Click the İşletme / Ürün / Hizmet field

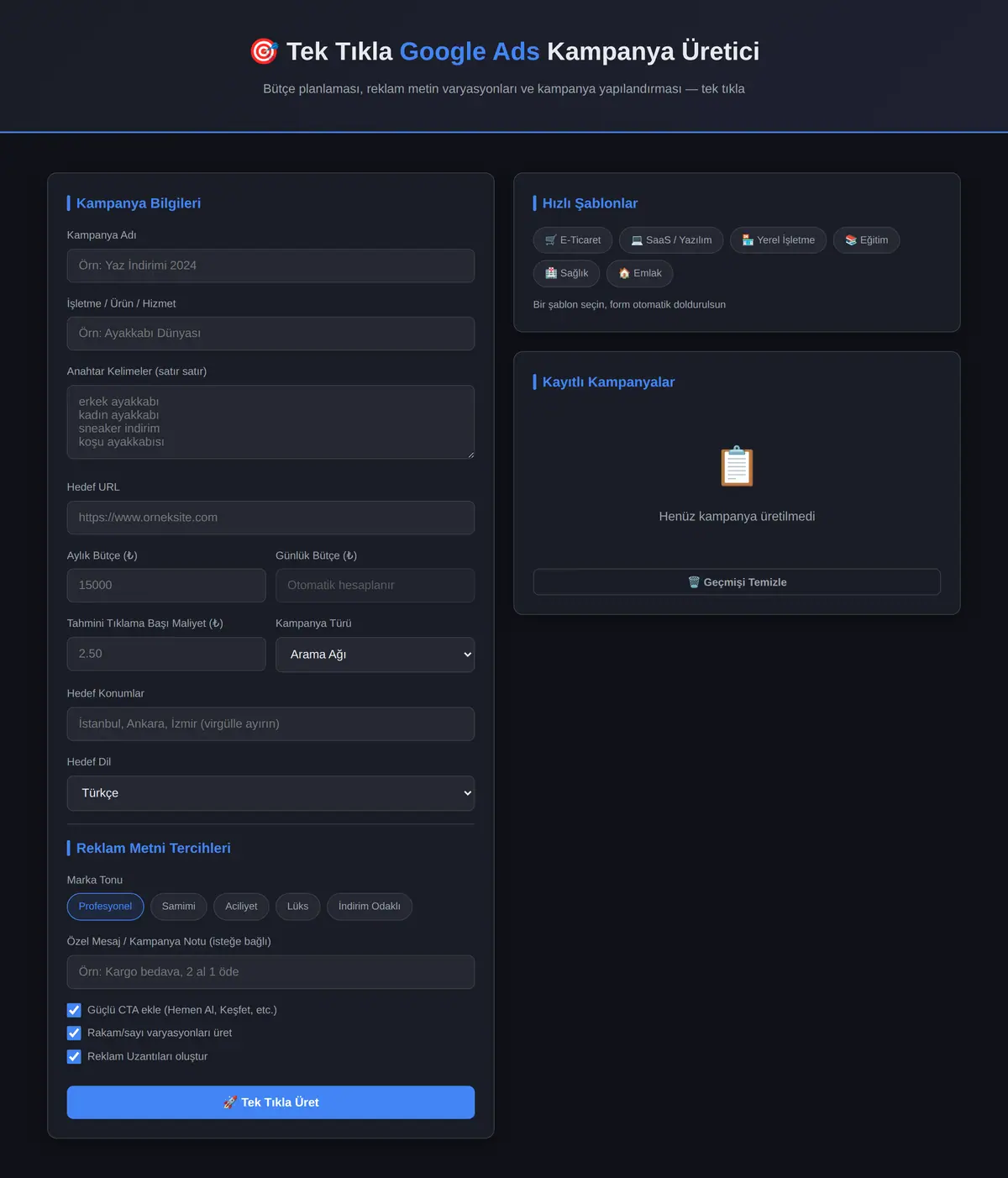(270, 334)
